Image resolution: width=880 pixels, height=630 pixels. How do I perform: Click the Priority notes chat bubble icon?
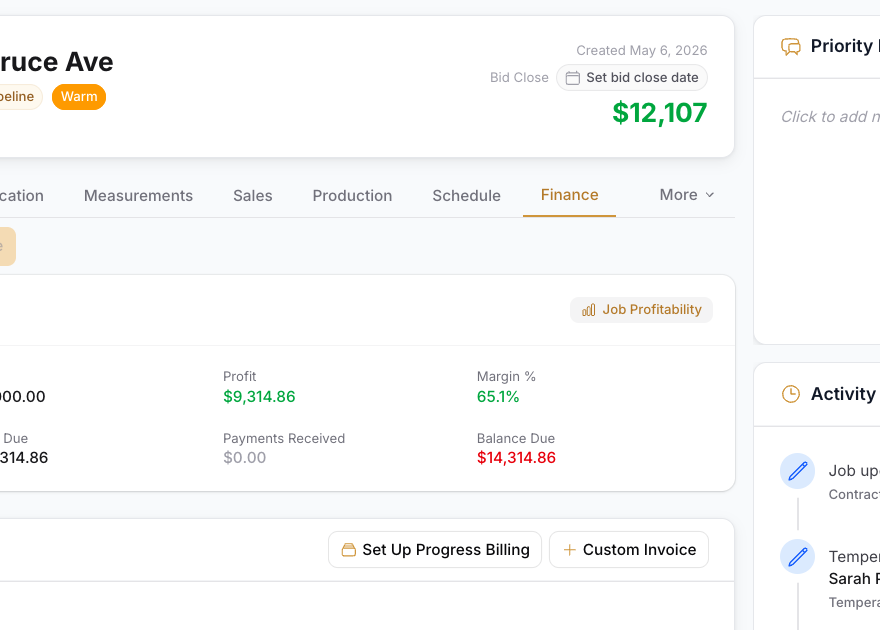[x=791, y=47]
